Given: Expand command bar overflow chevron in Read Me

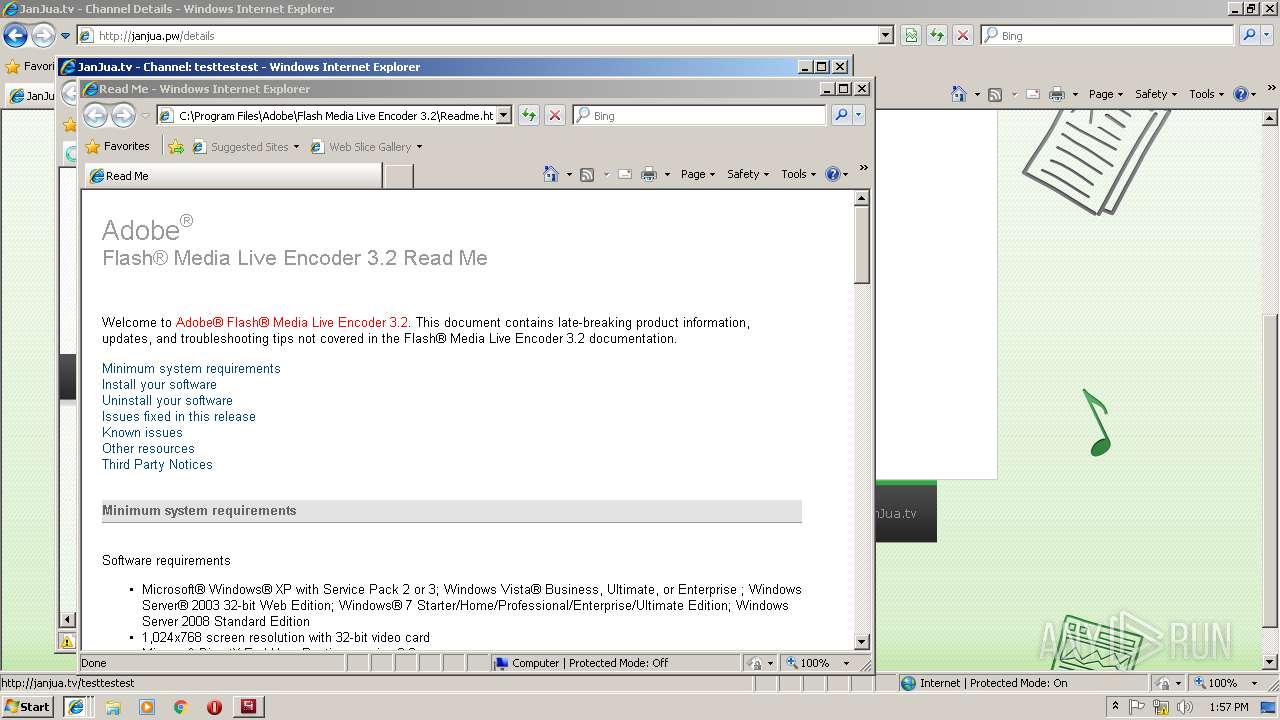Looking at the screenshot, I should (x=863, y=168).
